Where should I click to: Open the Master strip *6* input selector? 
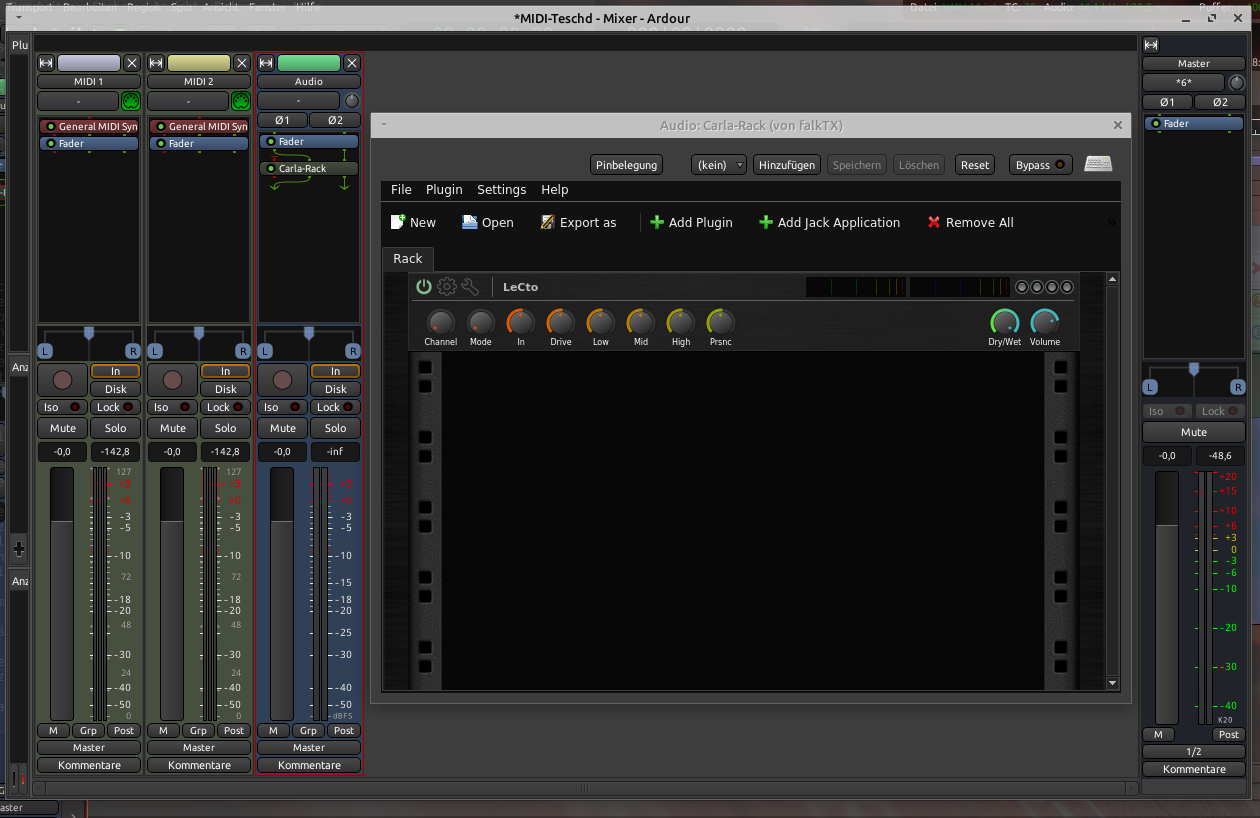pyautogui.click(x=1184, y=83)
